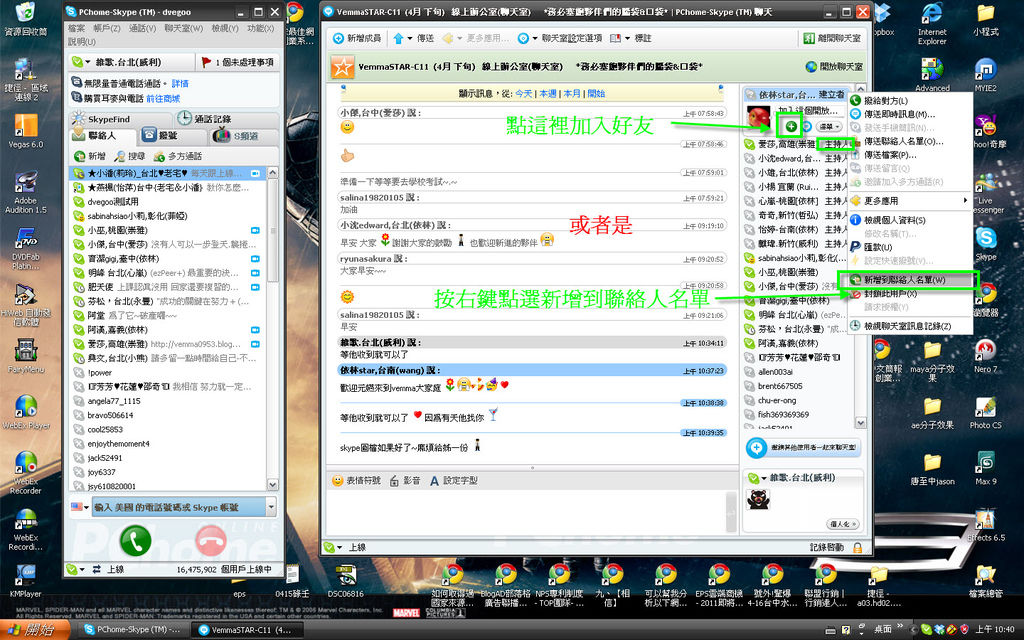Open Skype desktop shortcut icon
Screen dimensions: 1024x640
[985, 243]
